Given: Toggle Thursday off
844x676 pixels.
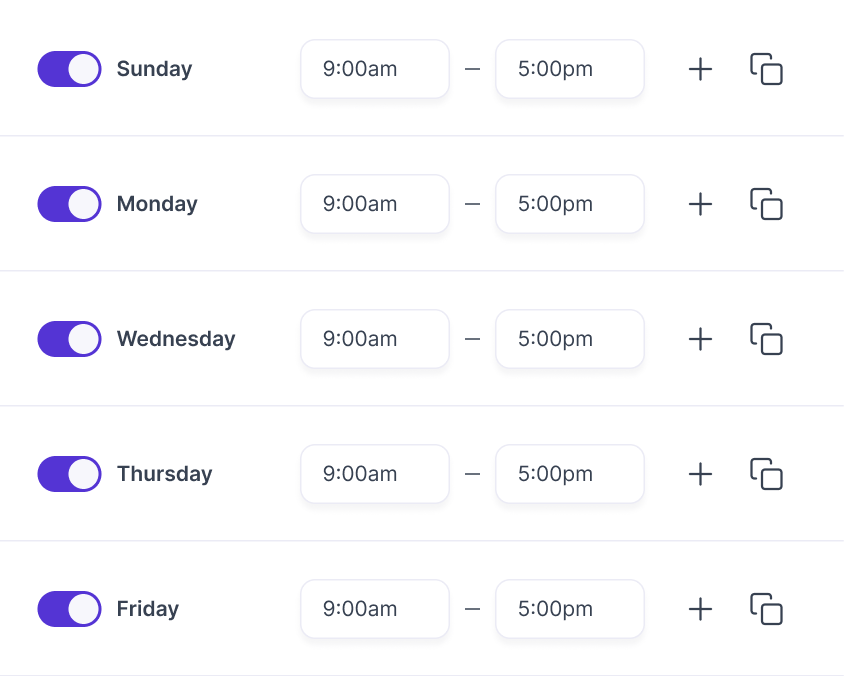Looking at the screenshot, I should pos(69,474).
